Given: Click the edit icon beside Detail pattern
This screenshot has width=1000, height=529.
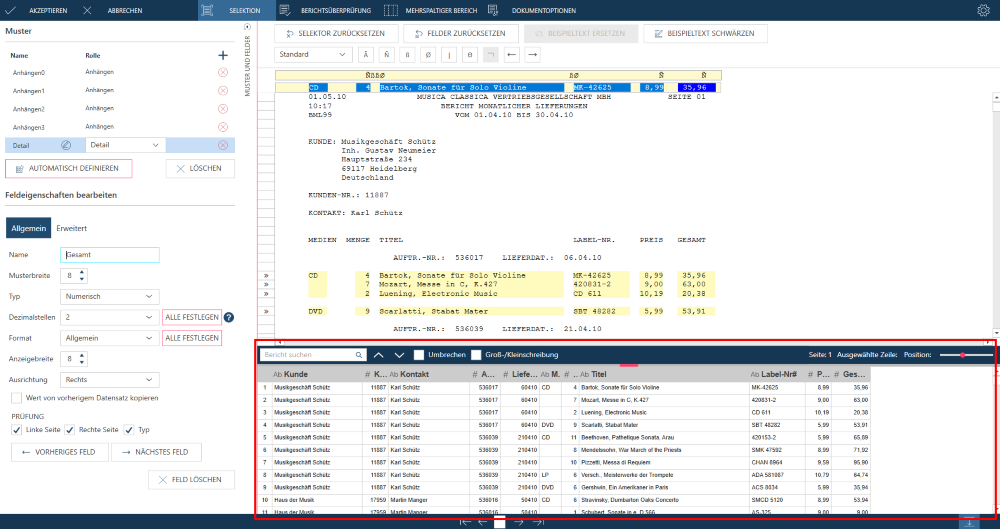Looking at the screenshot, I should [65, 145].
